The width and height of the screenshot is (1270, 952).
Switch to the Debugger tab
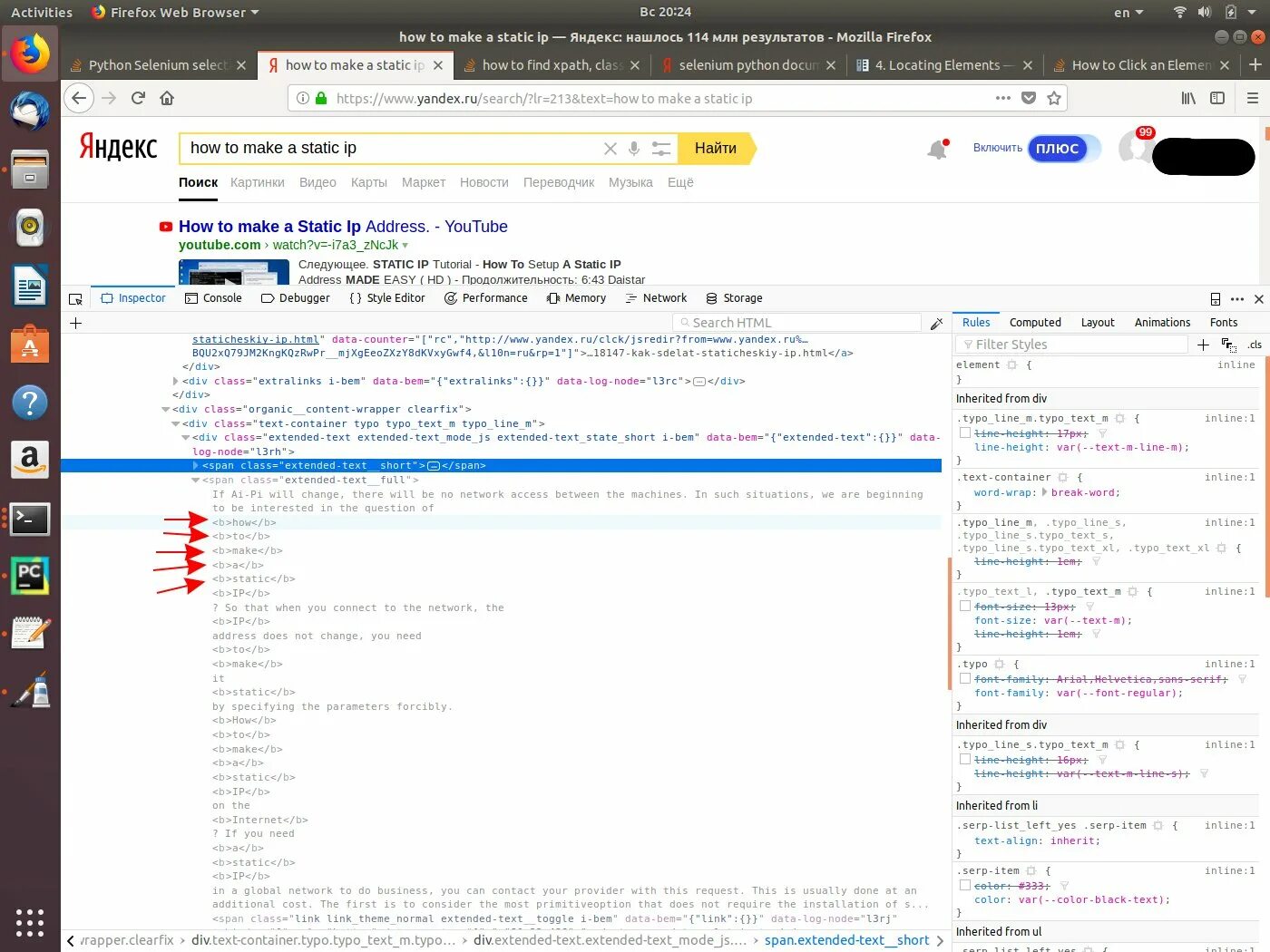(296, 298)
